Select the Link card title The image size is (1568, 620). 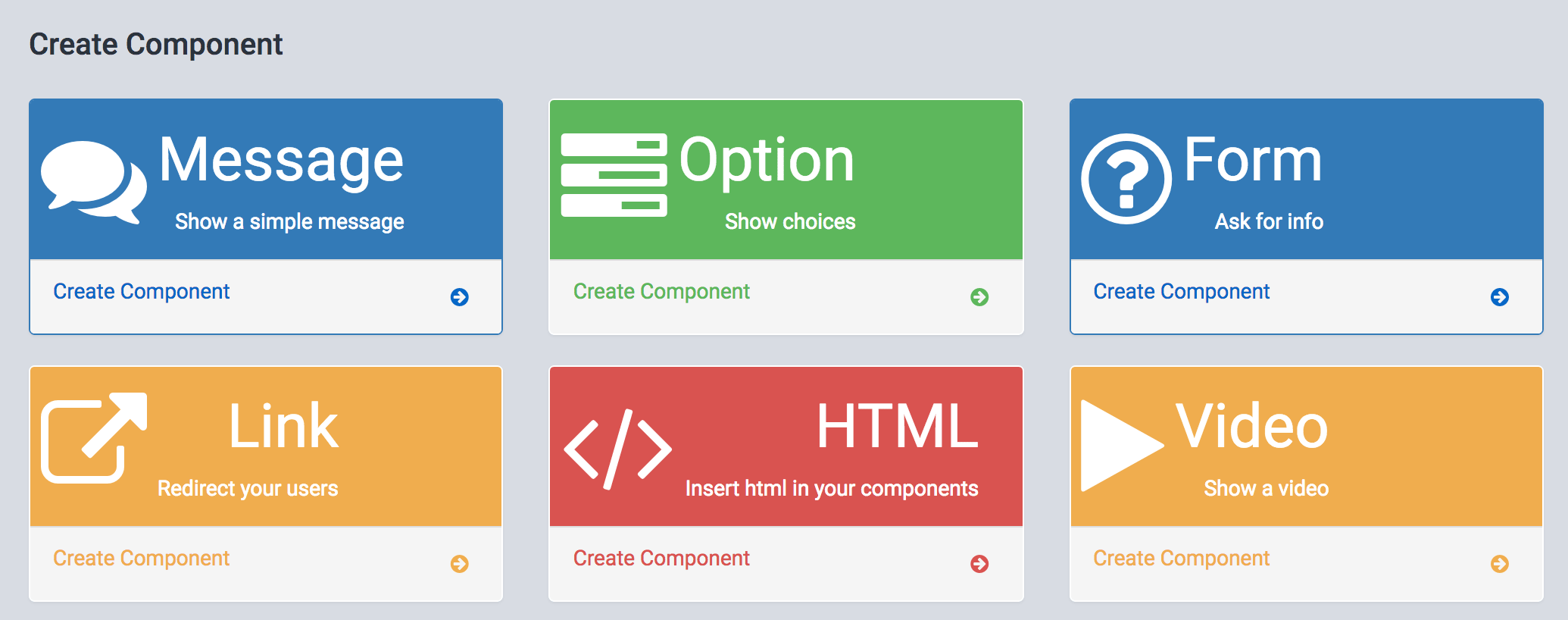[283, 426]
